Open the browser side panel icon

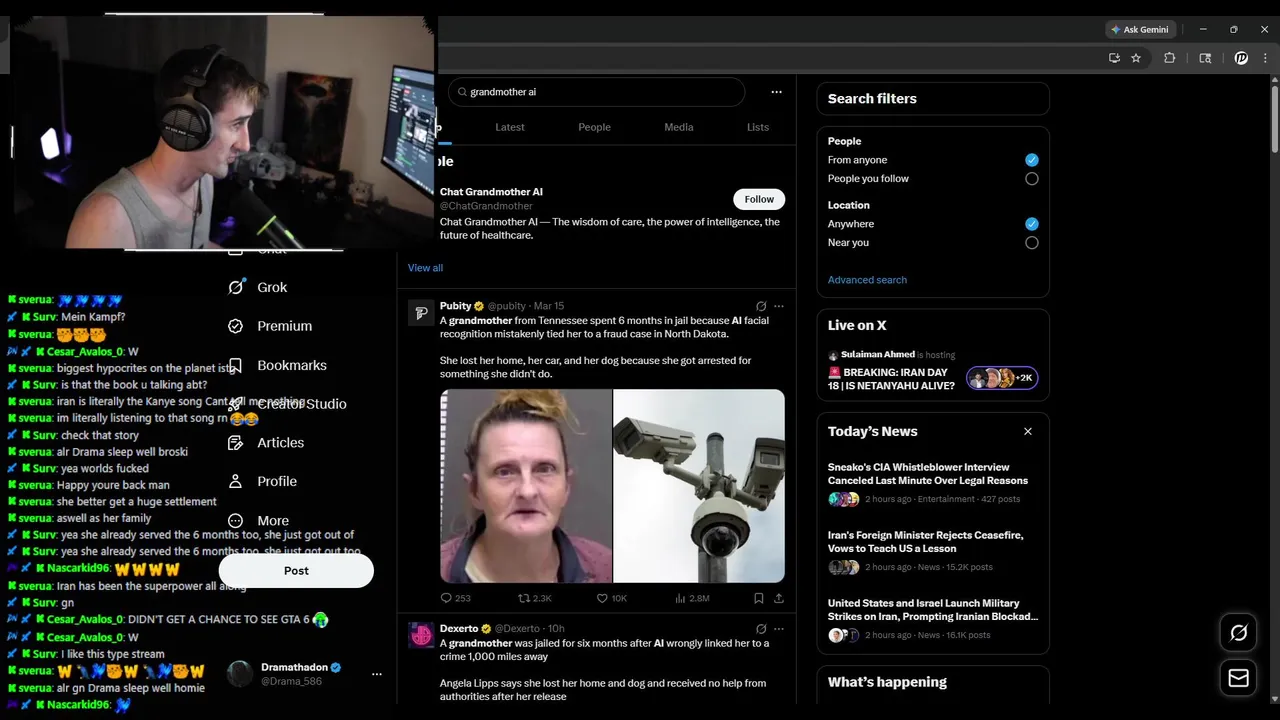point(1205,58)
